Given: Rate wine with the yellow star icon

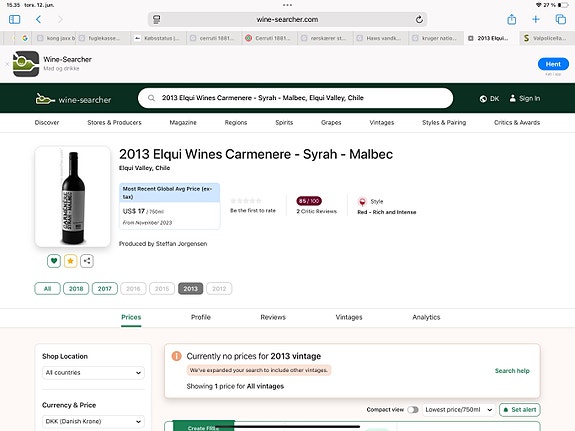Looking at the screenshot, I should click(x=70, y=261).
